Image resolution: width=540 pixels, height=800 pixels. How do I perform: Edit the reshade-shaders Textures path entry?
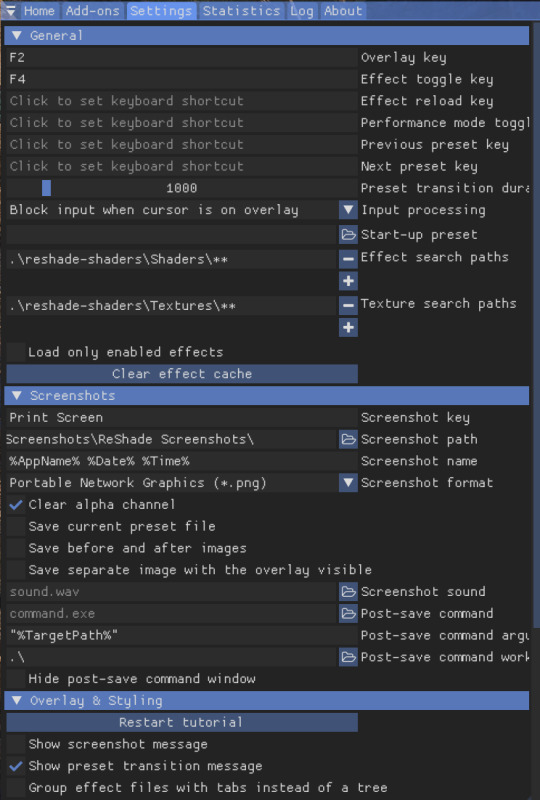click(171, 306)
